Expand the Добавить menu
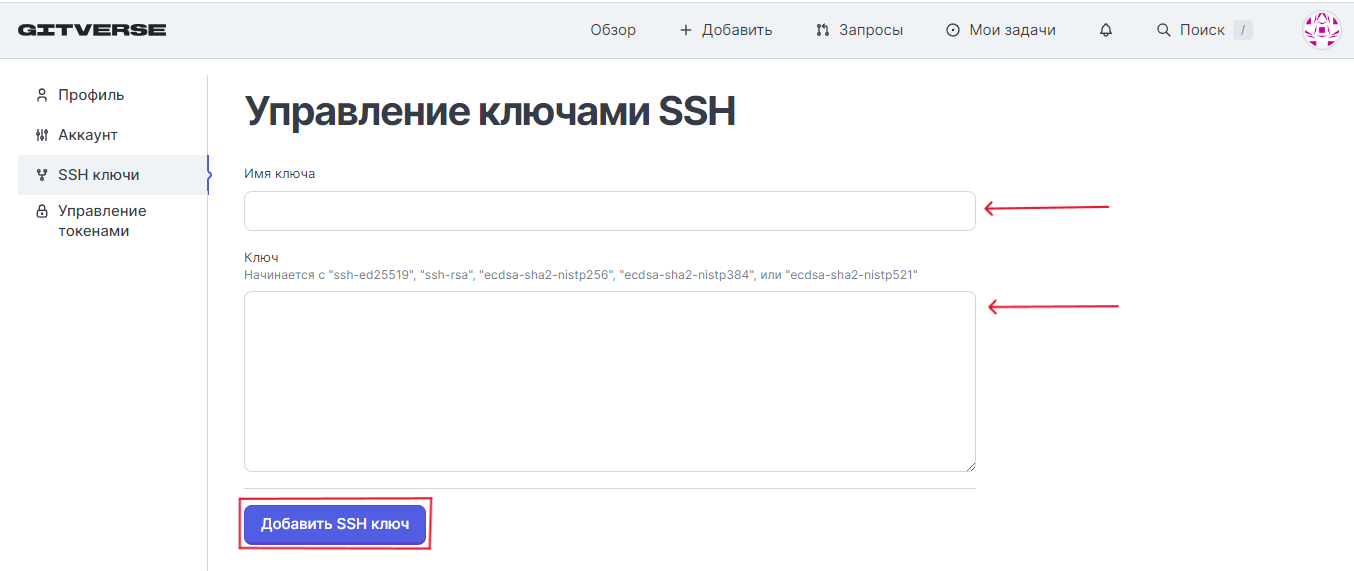 [x=737, y=30]
